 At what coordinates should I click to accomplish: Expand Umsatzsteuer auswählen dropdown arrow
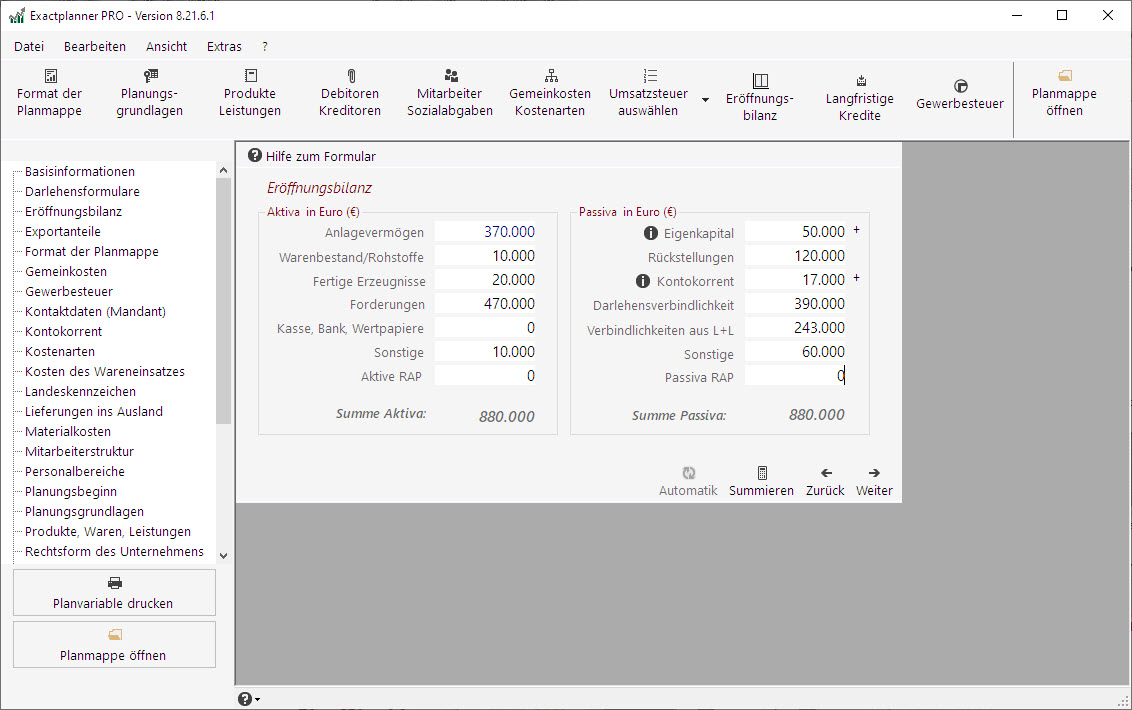point(705,100)
